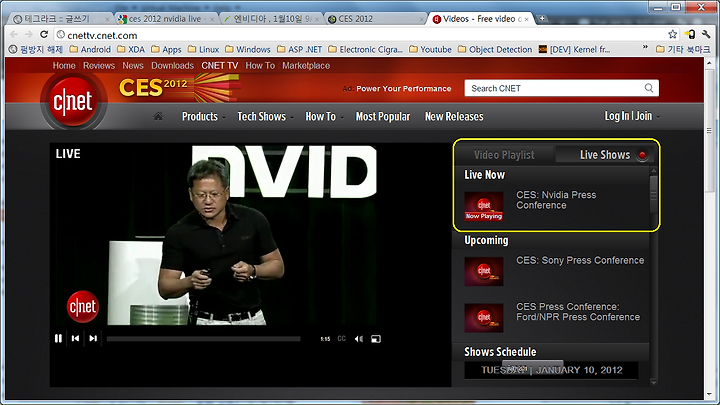720x405 pixels.
Task: Open the Products dropdown
Action: 203,117
